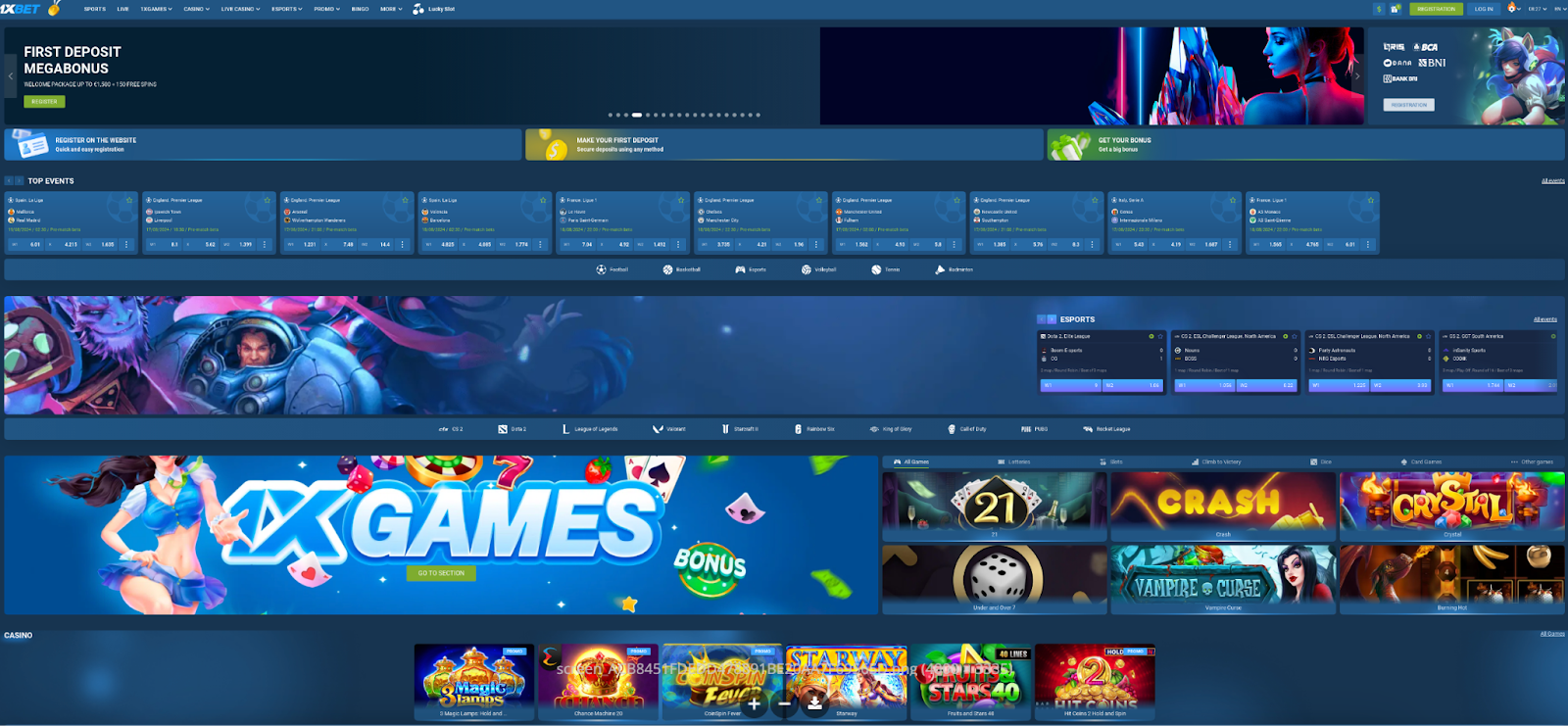
Task: Open All Games link in Casino section
Action: tap(1552, 634)
